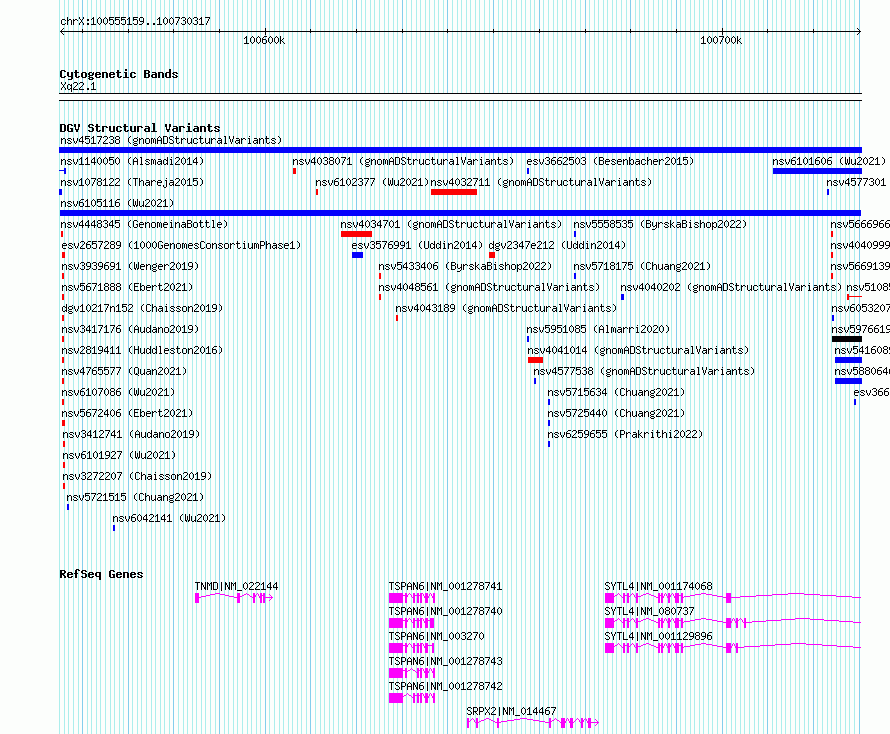Select nsv6105116 (Wu2021) variant label
Viewport: 890px width, 734px height.
(x=117, y=203)
